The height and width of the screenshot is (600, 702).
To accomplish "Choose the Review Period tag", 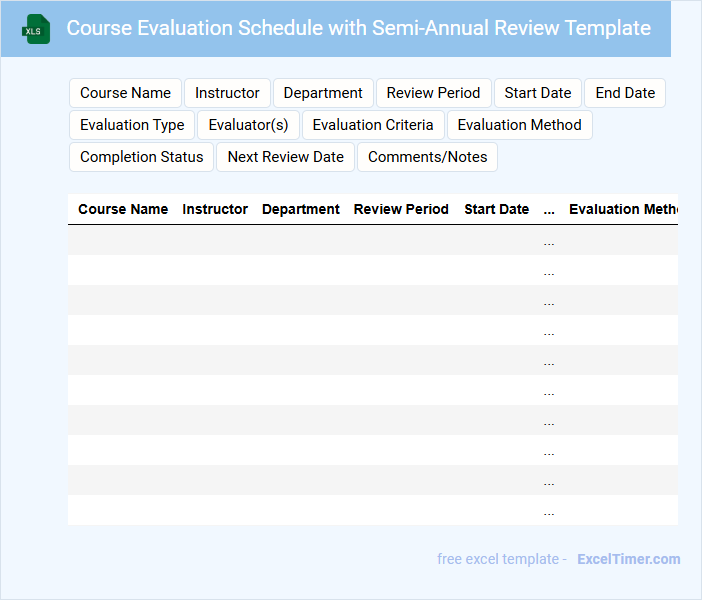I will click(433, 93).
